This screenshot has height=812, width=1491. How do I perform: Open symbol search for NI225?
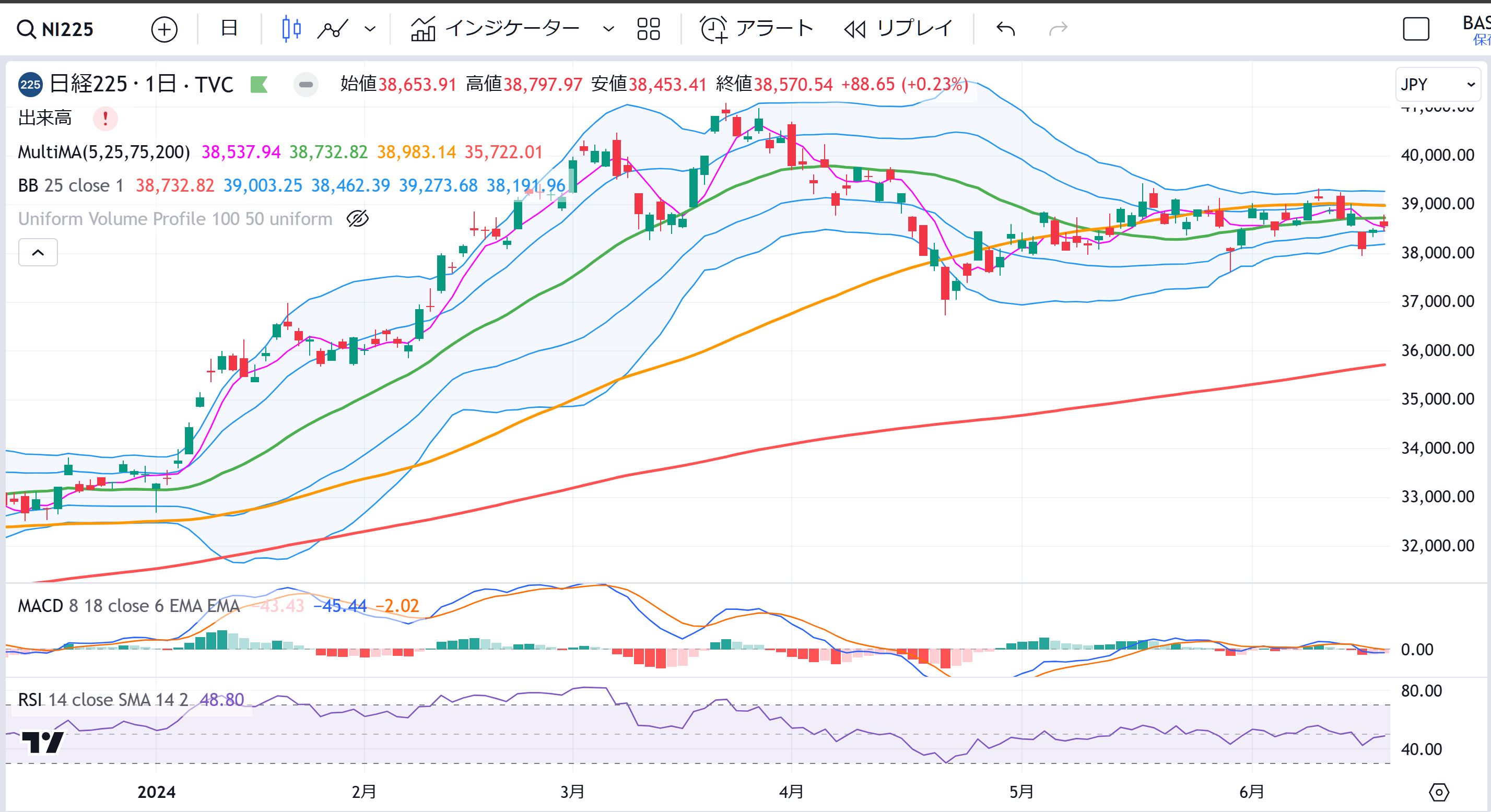(55, 29)
